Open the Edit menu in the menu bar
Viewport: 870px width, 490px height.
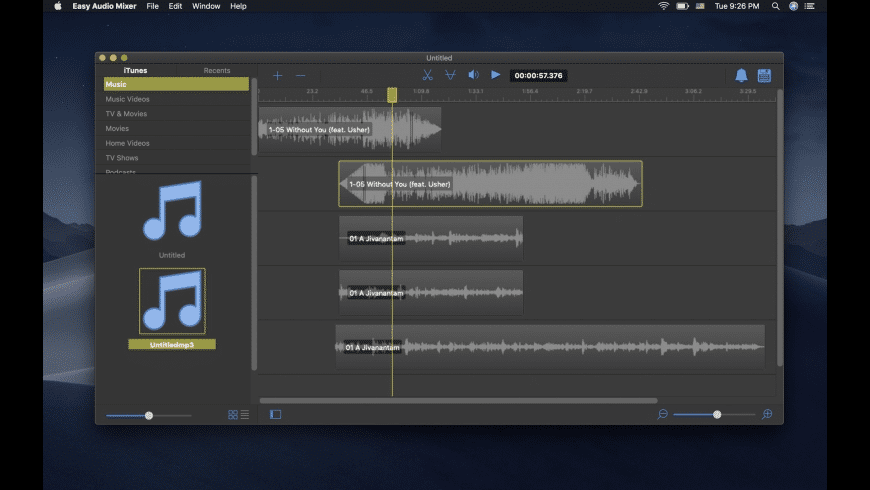[x=175, y=6]
